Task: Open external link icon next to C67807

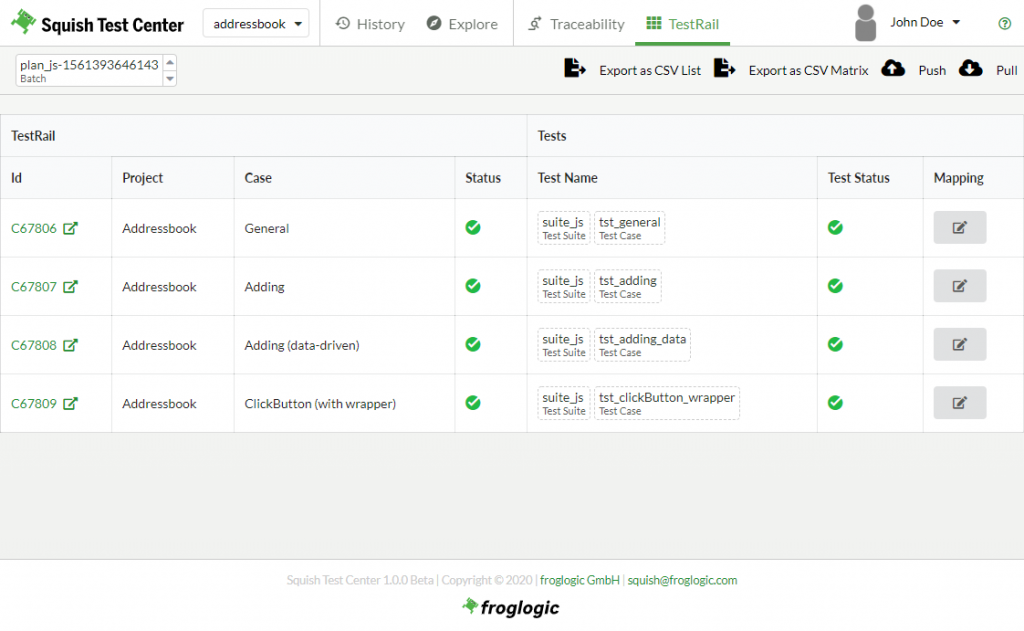Action: pyautogui.click(x=70, y=287)
